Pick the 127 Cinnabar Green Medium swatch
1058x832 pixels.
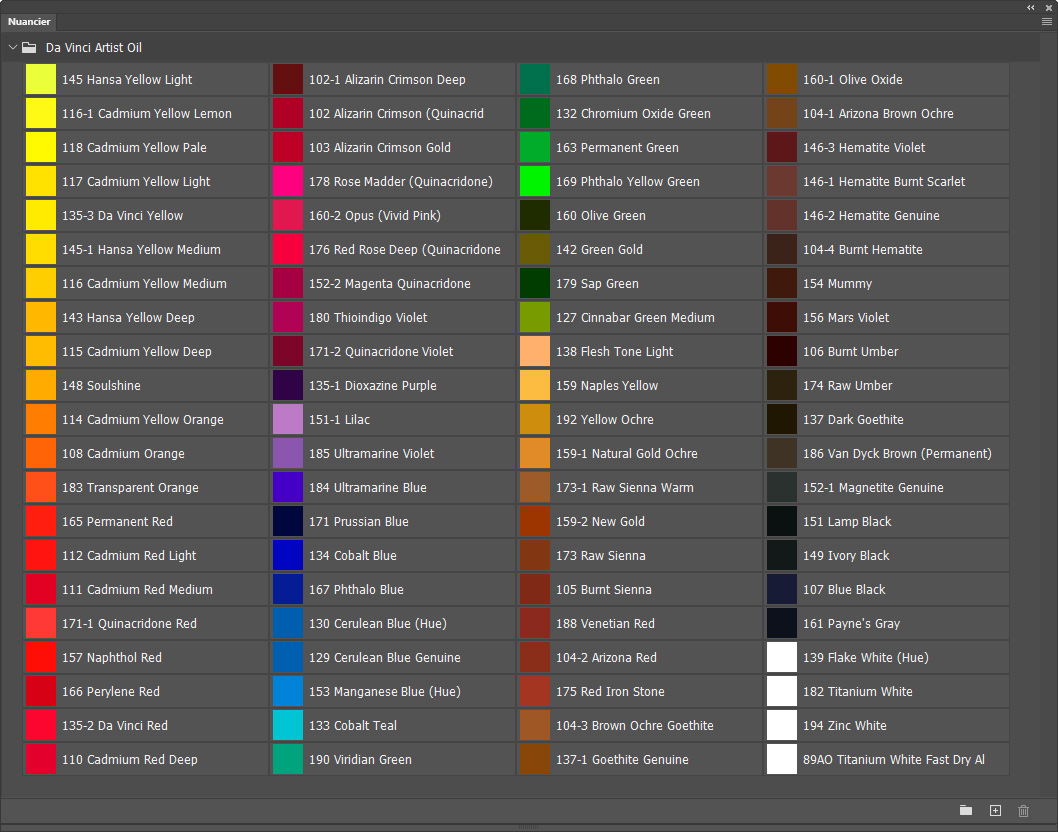[535, 318]
